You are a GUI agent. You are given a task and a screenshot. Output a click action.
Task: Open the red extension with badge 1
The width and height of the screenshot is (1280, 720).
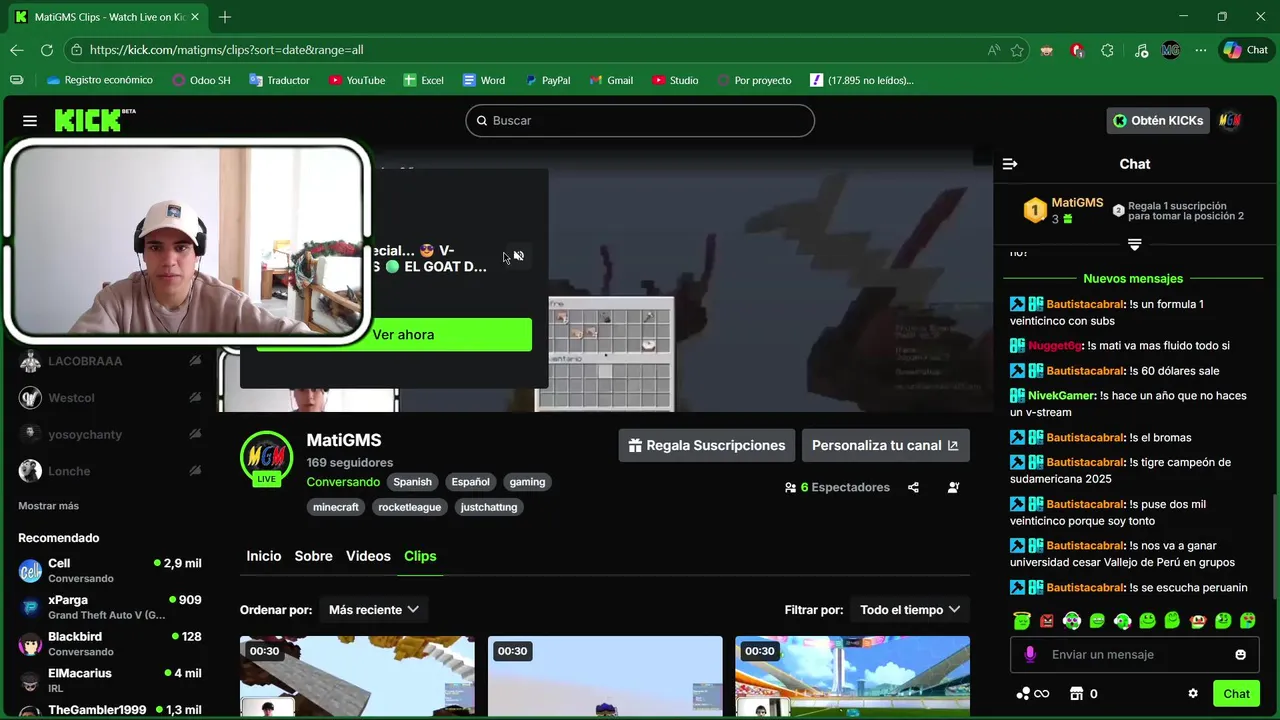[x=1077, y=50]
